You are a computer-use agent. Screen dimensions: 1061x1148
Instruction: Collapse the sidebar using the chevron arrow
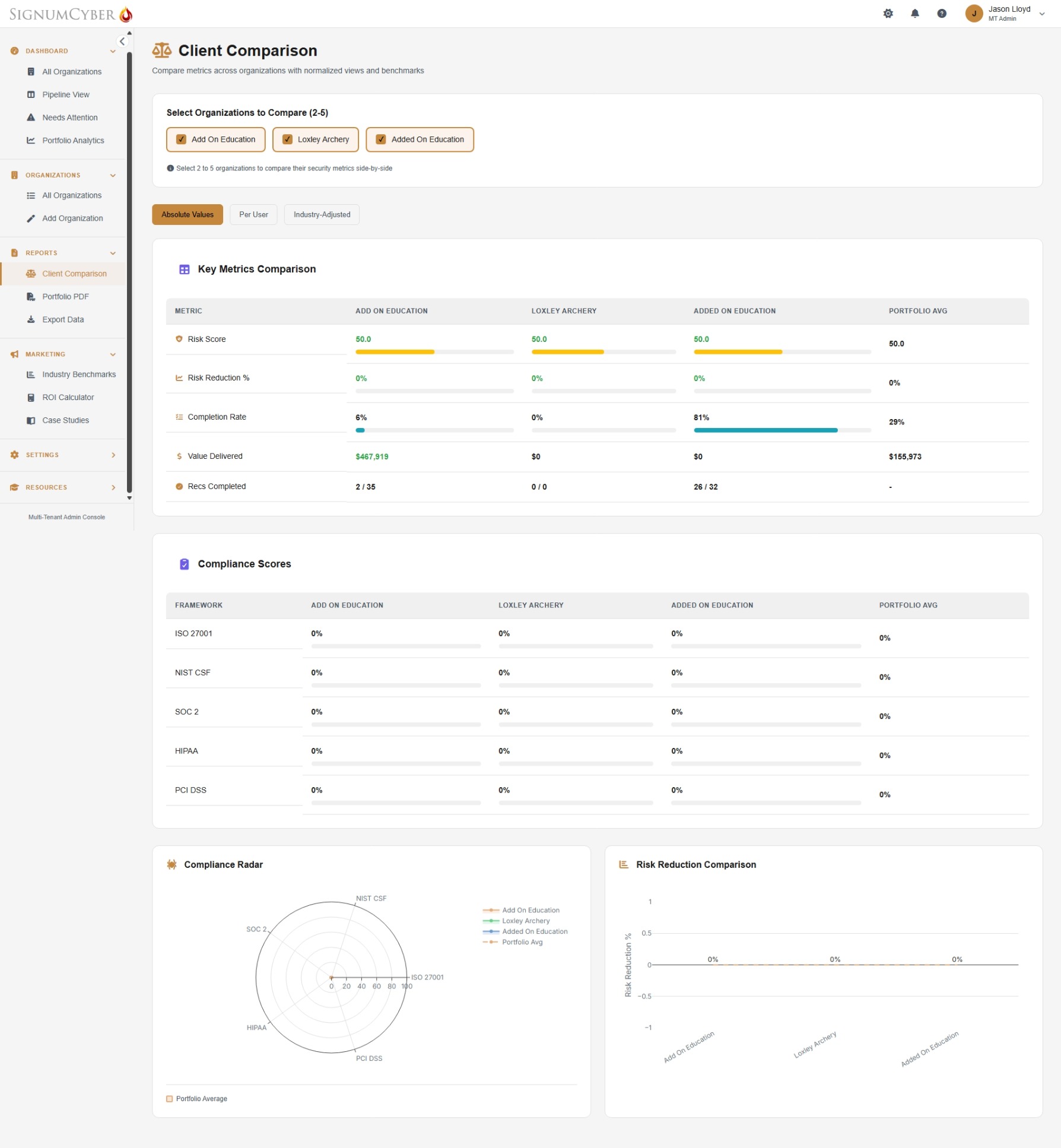pos(122,41)
